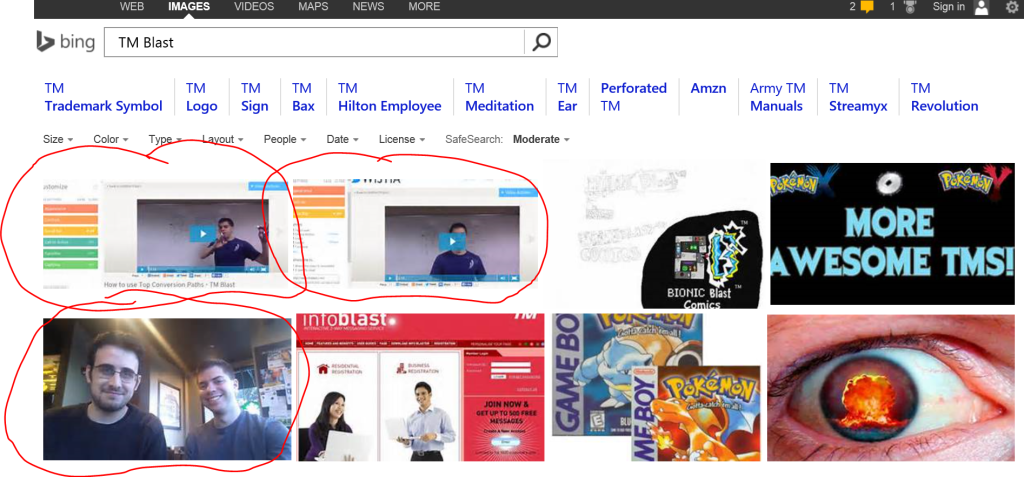Expand the License filter dropdown

[402, 139]
